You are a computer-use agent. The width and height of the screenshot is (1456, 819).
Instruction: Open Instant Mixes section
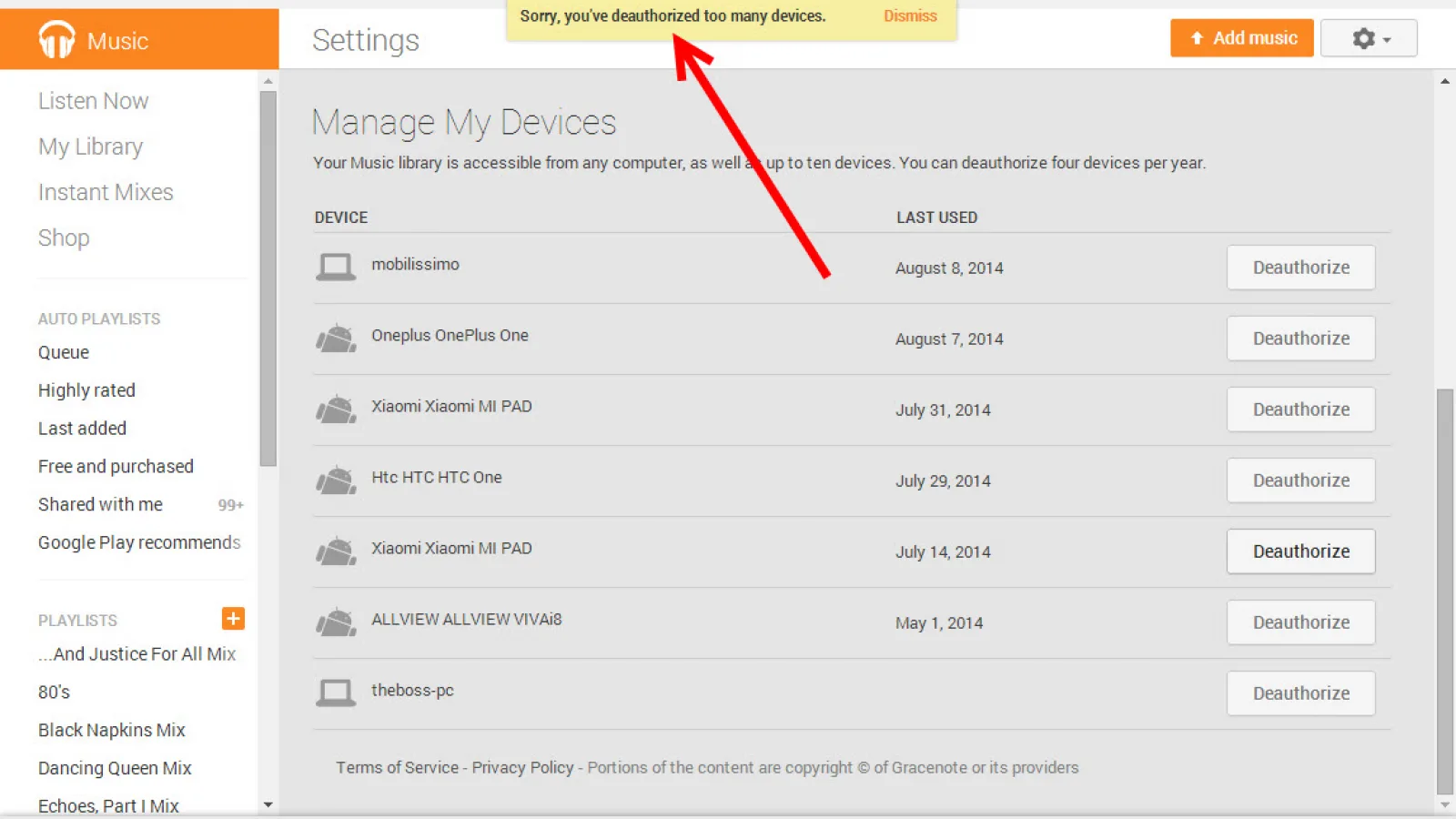(x=106, y=192)
